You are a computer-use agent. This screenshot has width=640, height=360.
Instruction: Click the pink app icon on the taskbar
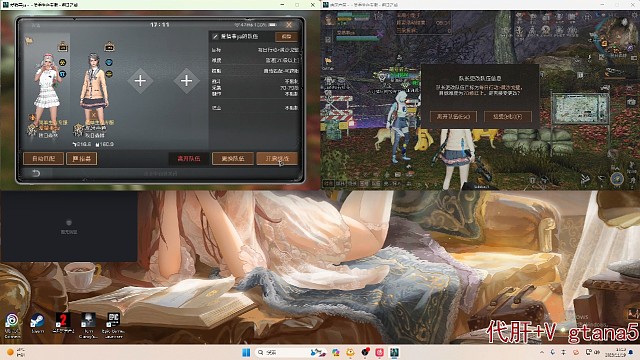[379, 352]
